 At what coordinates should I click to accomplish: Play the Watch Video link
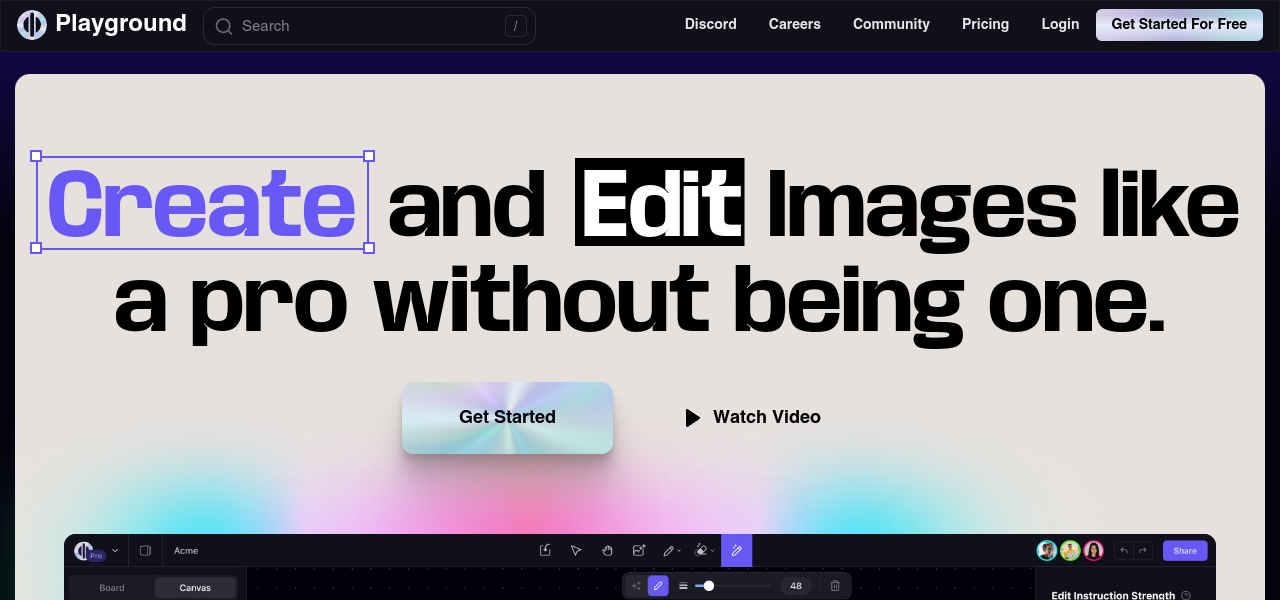pyautogui.click(x=753, y=417)
